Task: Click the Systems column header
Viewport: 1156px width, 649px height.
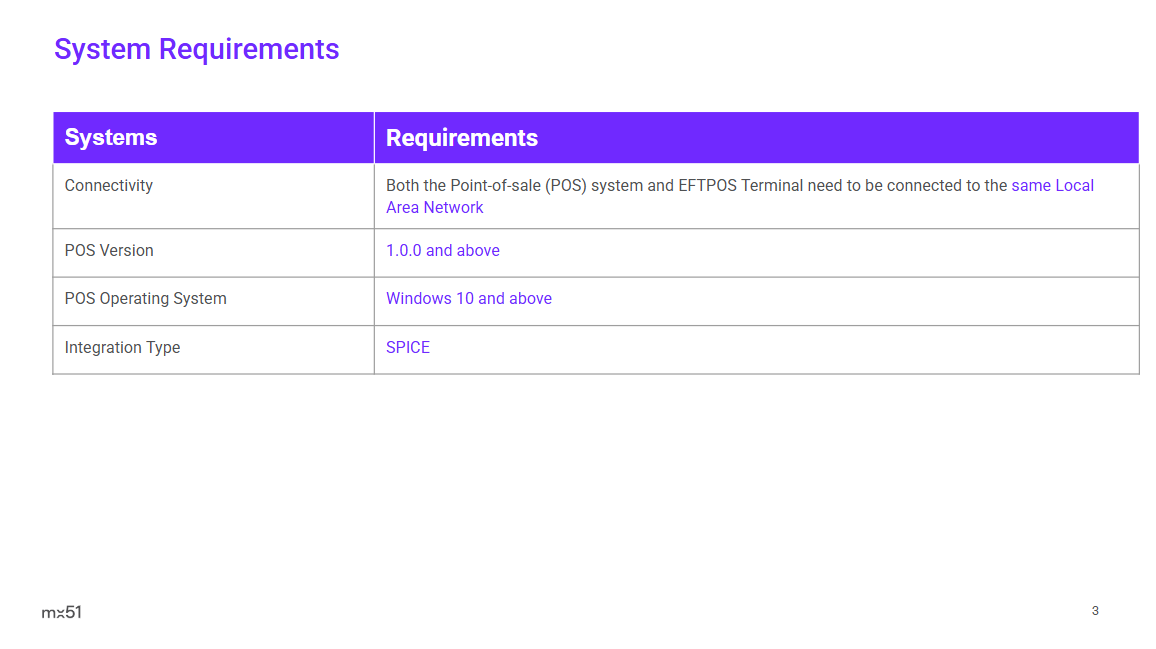Action: 111,138
